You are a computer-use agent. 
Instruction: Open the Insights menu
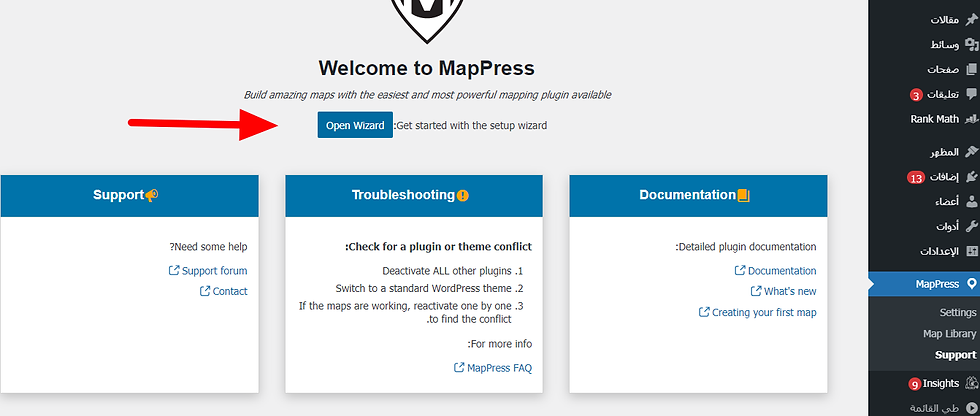924,383
